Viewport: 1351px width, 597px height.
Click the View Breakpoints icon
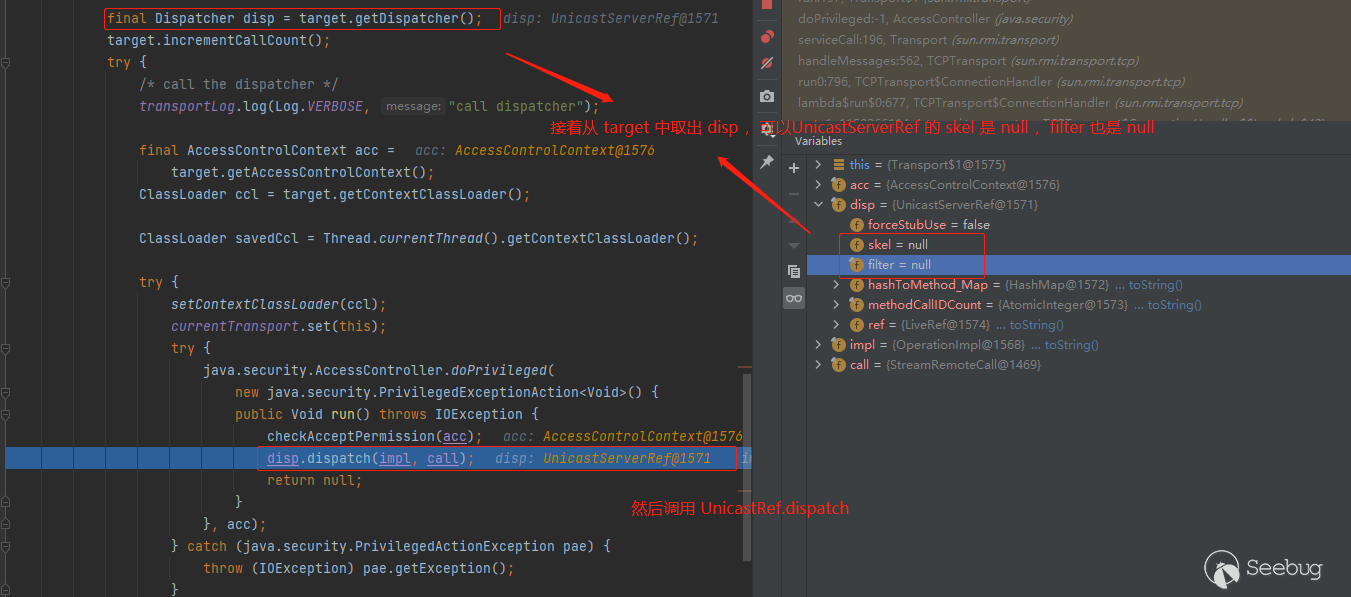[x=767, y=36]
